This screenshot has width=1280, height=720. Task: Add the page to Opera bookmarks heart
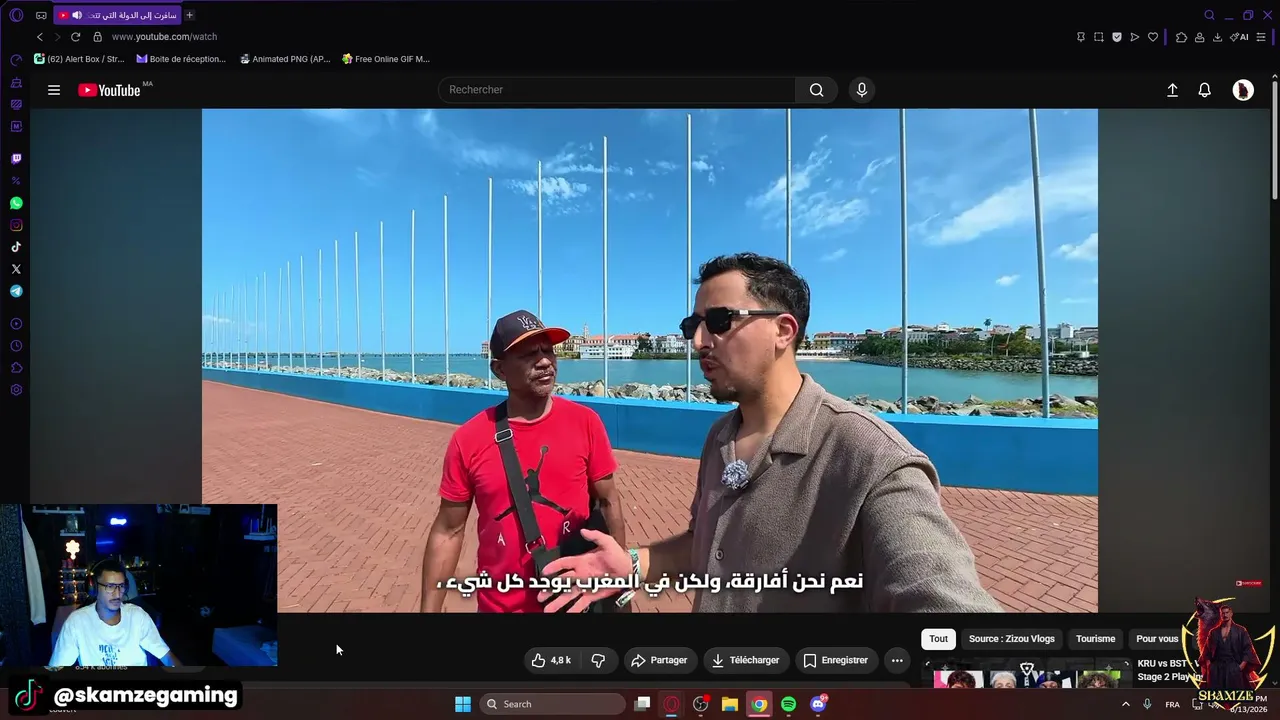coord(1153,37)
